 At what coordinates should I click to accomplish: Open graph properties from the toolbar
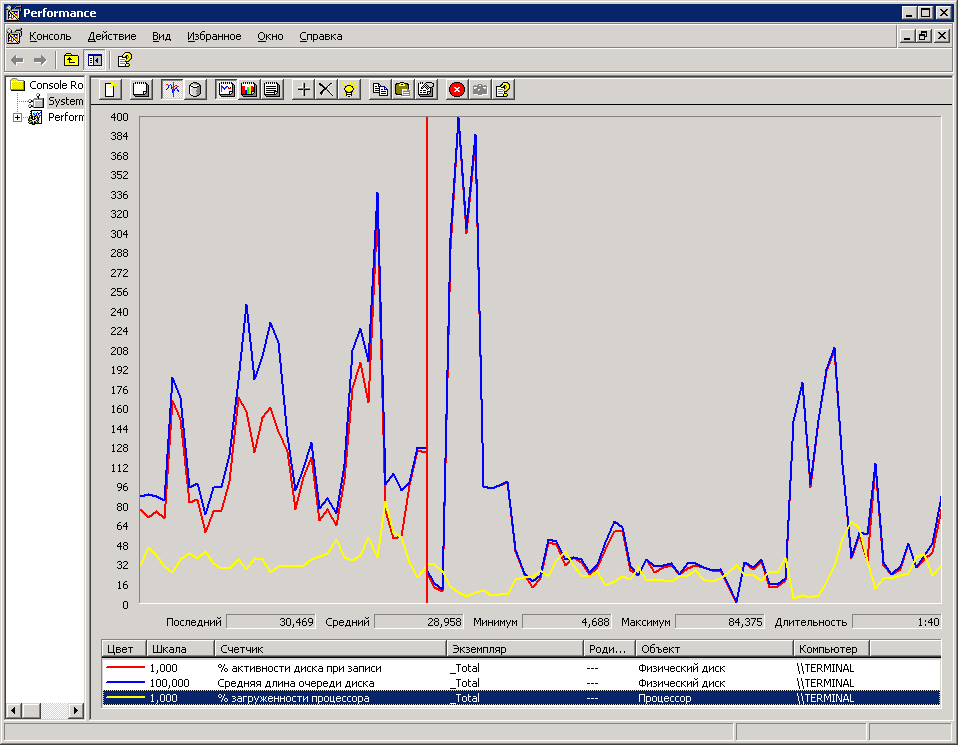tap(426, 90)
